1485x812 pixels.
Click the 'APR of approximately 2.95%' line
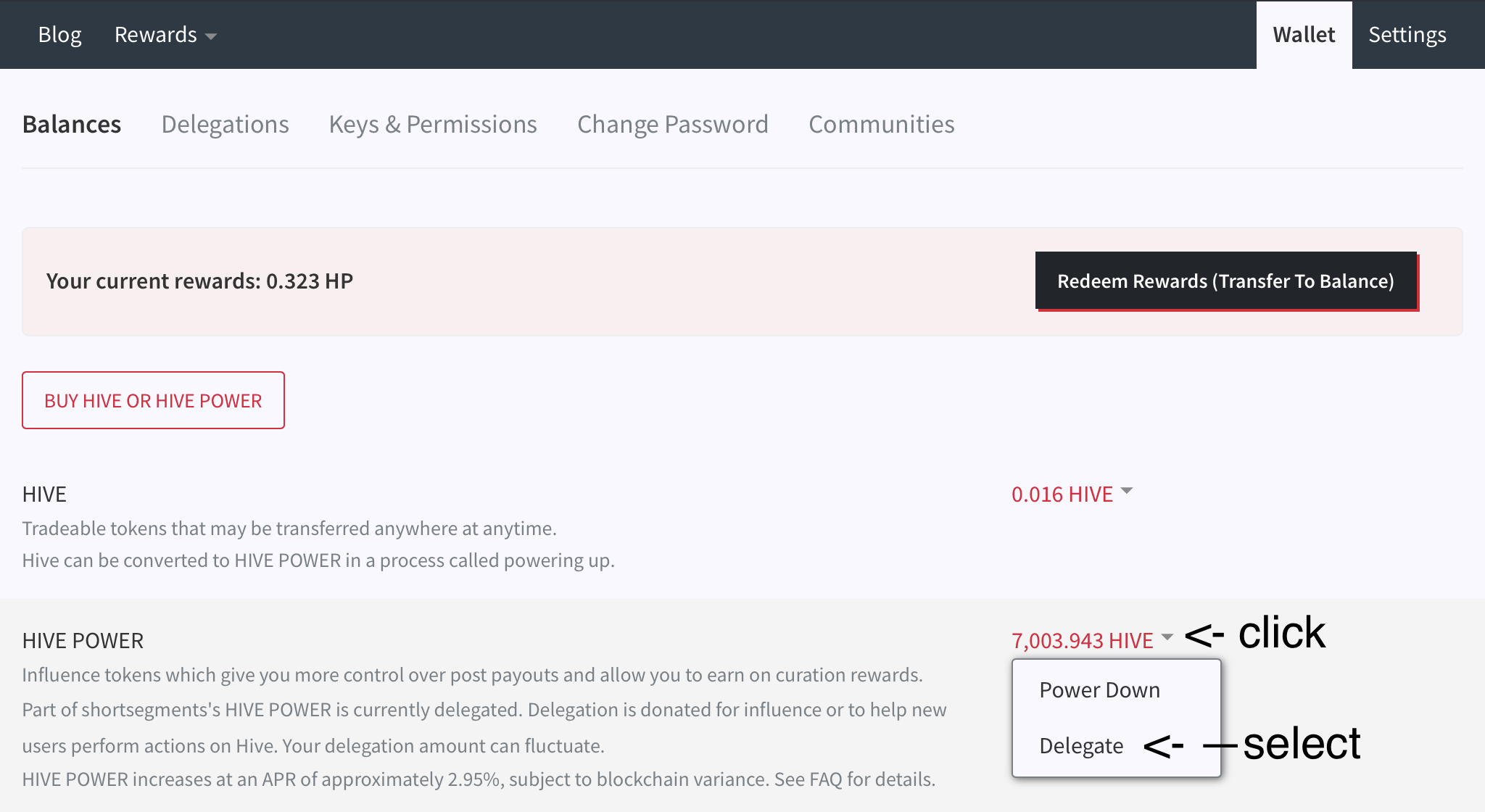click(x=479, y=779)
